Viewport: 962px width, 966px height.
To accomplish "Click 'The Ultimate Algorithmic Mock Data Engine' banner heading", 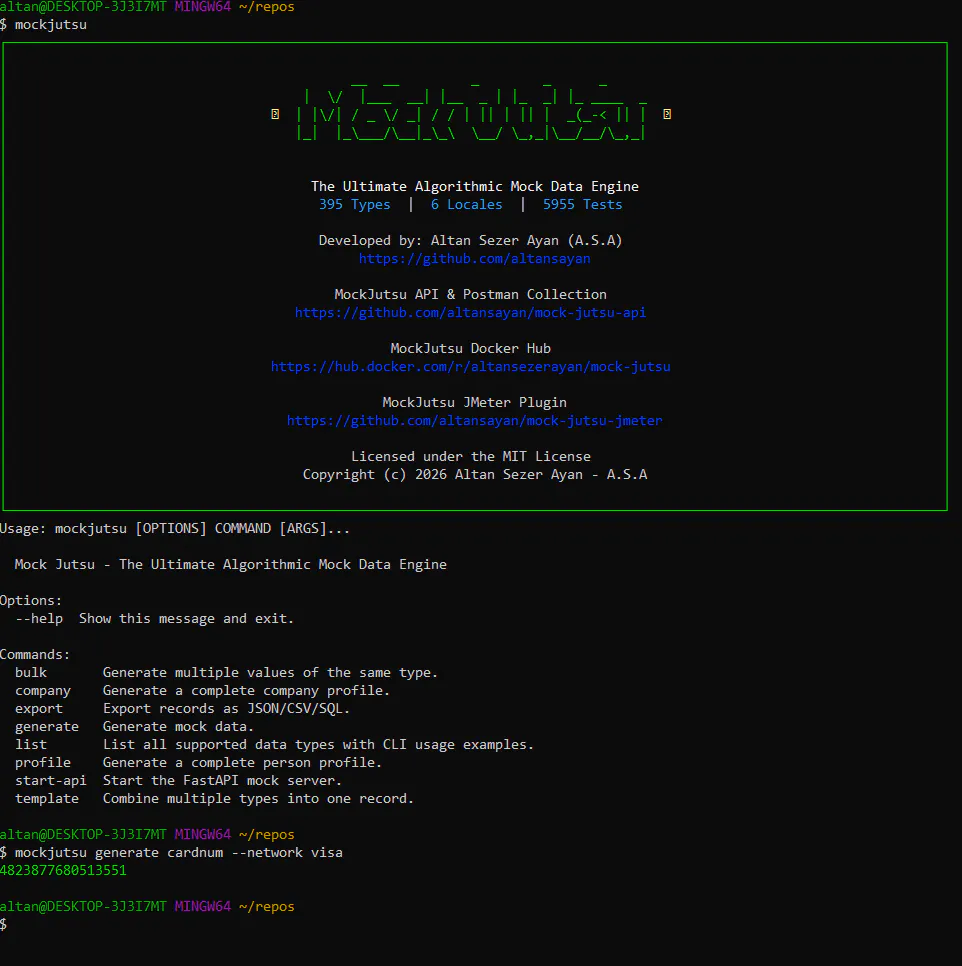I will pyautogui.click(x=475, y=186).
